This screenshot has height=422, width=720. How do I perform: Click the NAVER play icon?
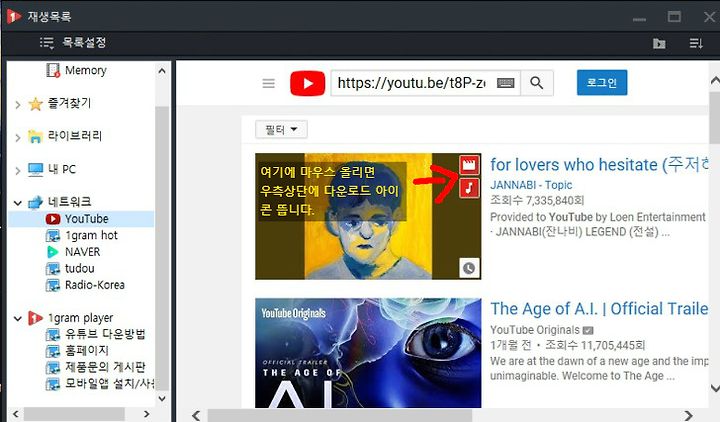click(53, 252)
